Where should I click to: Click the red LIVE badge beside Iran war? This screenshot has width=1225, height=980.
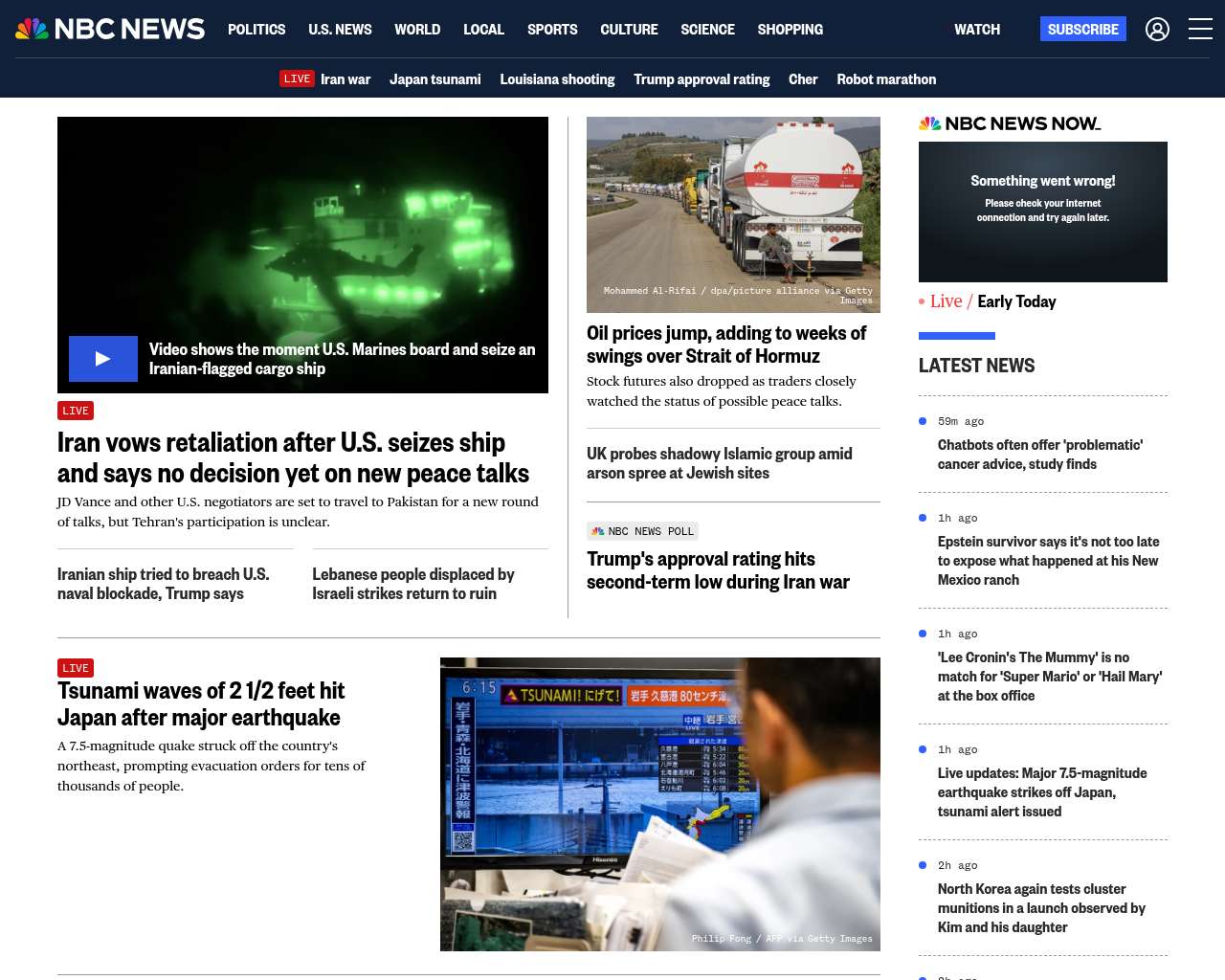tap(297, 79)
